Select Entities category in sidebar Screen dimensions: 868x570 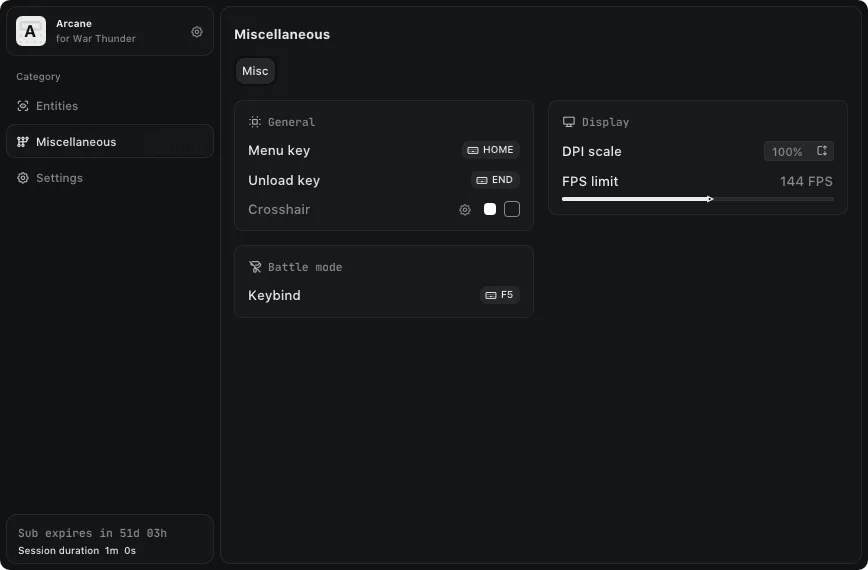point(57,106)
